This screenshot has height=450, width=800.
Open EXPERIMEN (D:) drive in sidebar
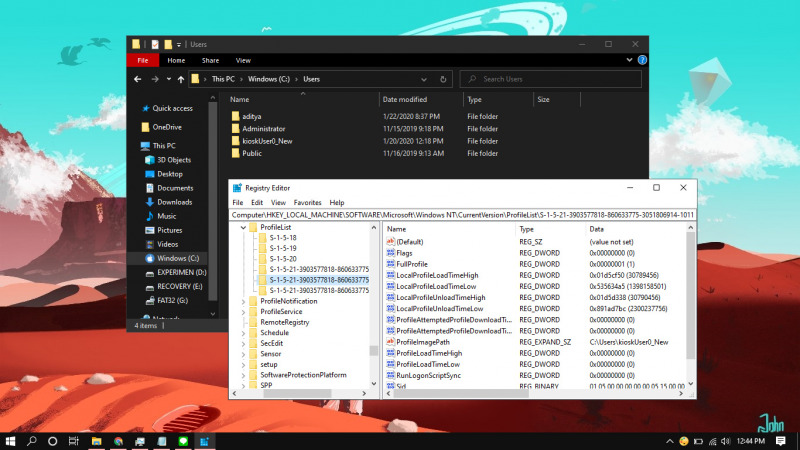pyautogui.click(x=182, y=272)
